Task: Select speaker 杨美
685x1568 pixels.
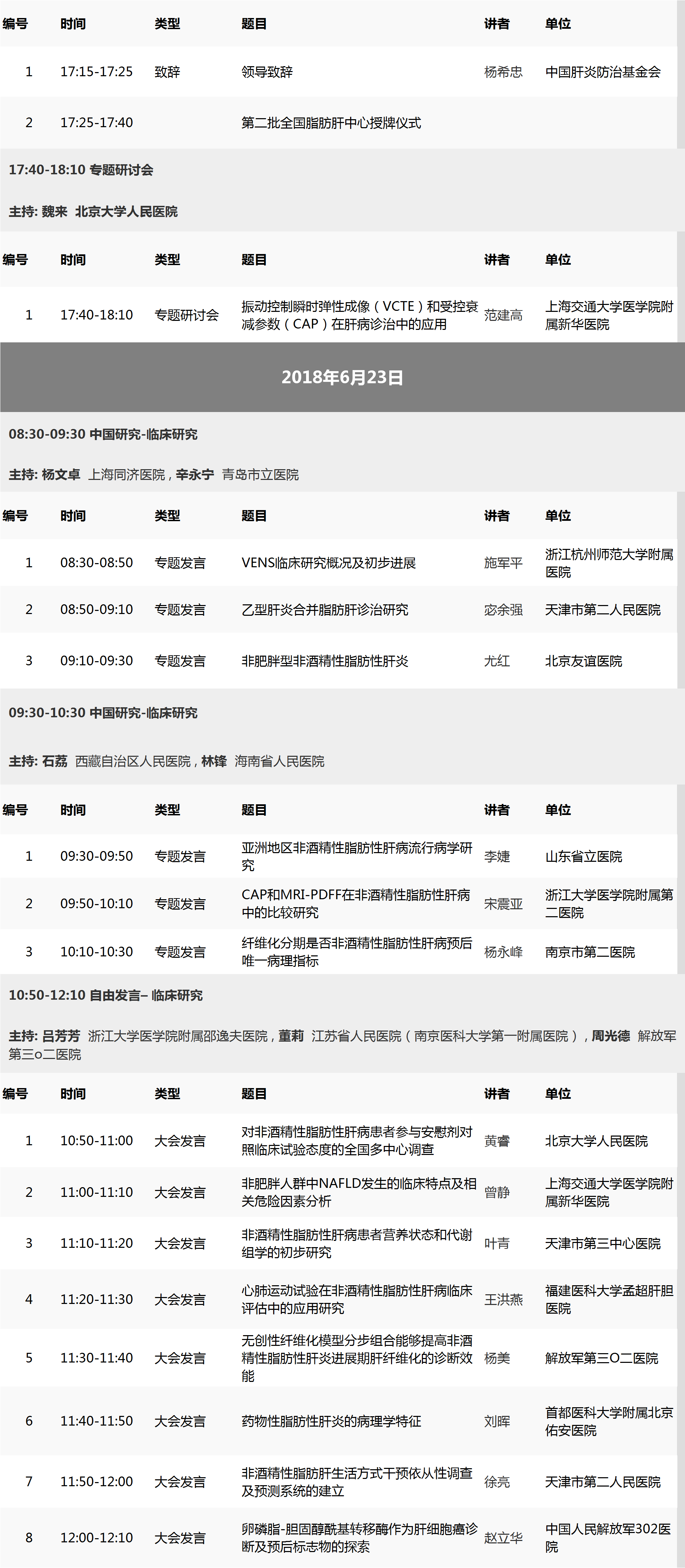Action: tap(497, 1358)
